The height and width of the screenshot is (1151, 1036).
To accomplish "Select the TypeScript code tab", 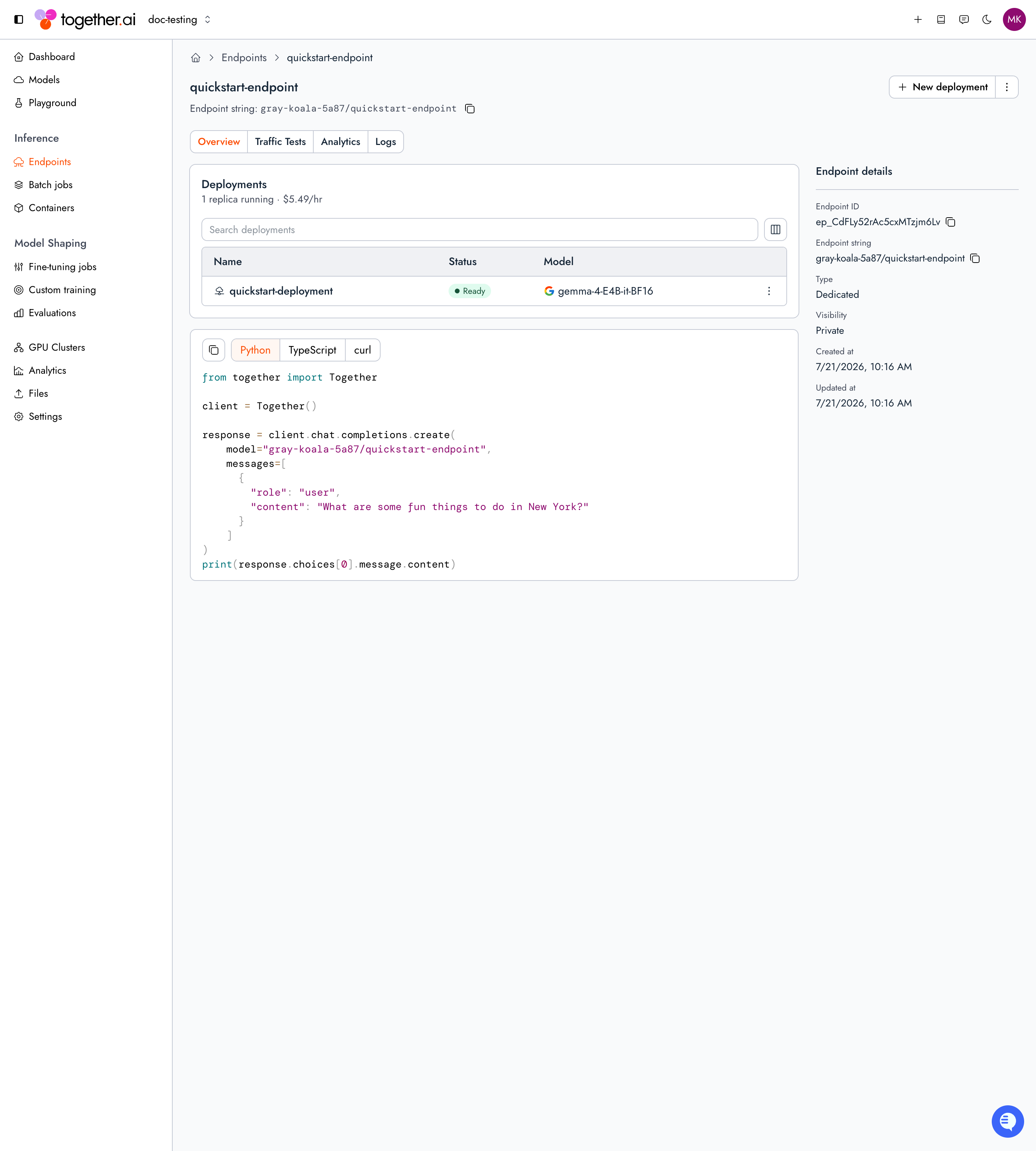I will pyautogui.click(x=312, y=350).
